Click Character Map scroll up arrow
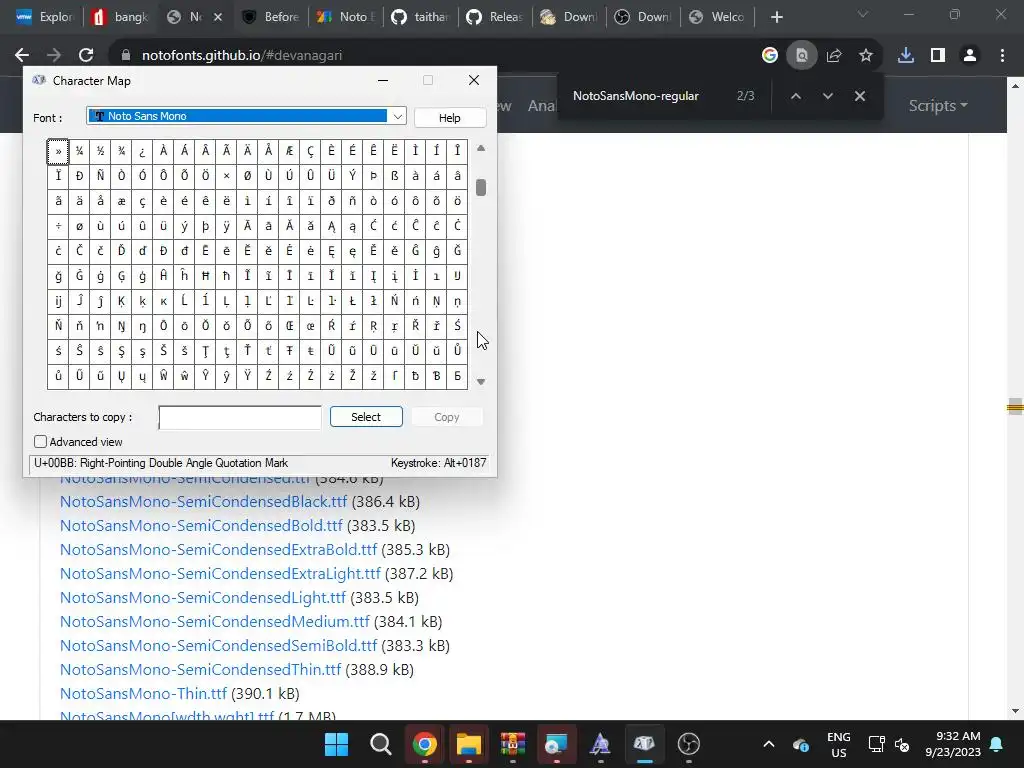The width and height of the screenshot is (1024, 768). [x=481, y=148]
